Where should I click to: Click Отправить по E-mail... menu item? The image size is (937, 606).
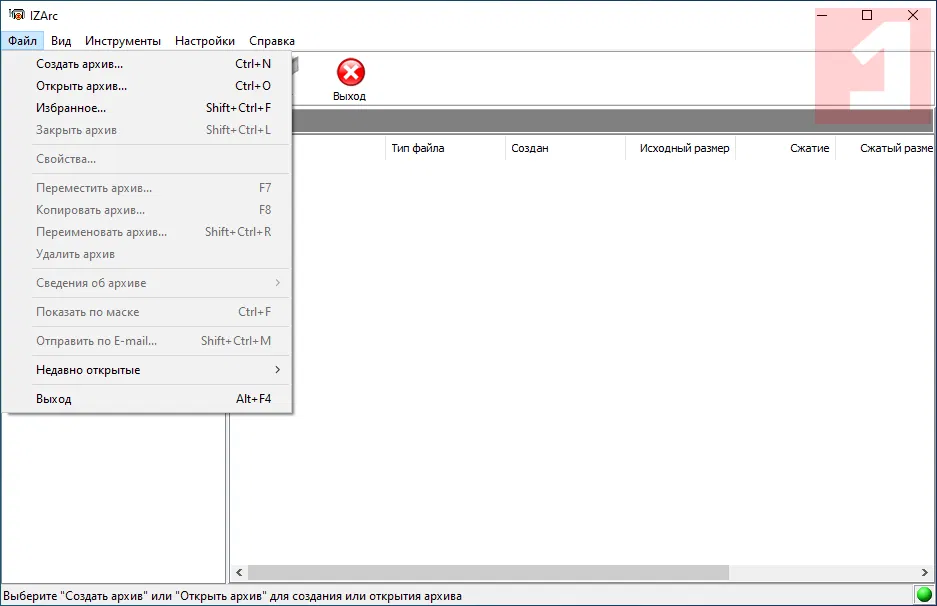coord(147,341)
